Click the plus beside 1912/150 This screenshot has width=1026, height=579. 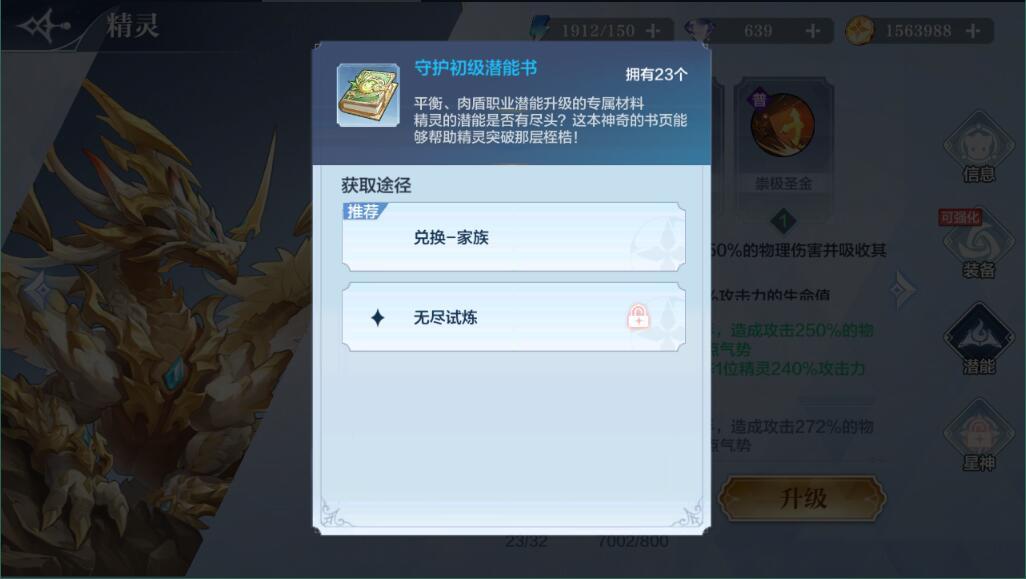652,31
